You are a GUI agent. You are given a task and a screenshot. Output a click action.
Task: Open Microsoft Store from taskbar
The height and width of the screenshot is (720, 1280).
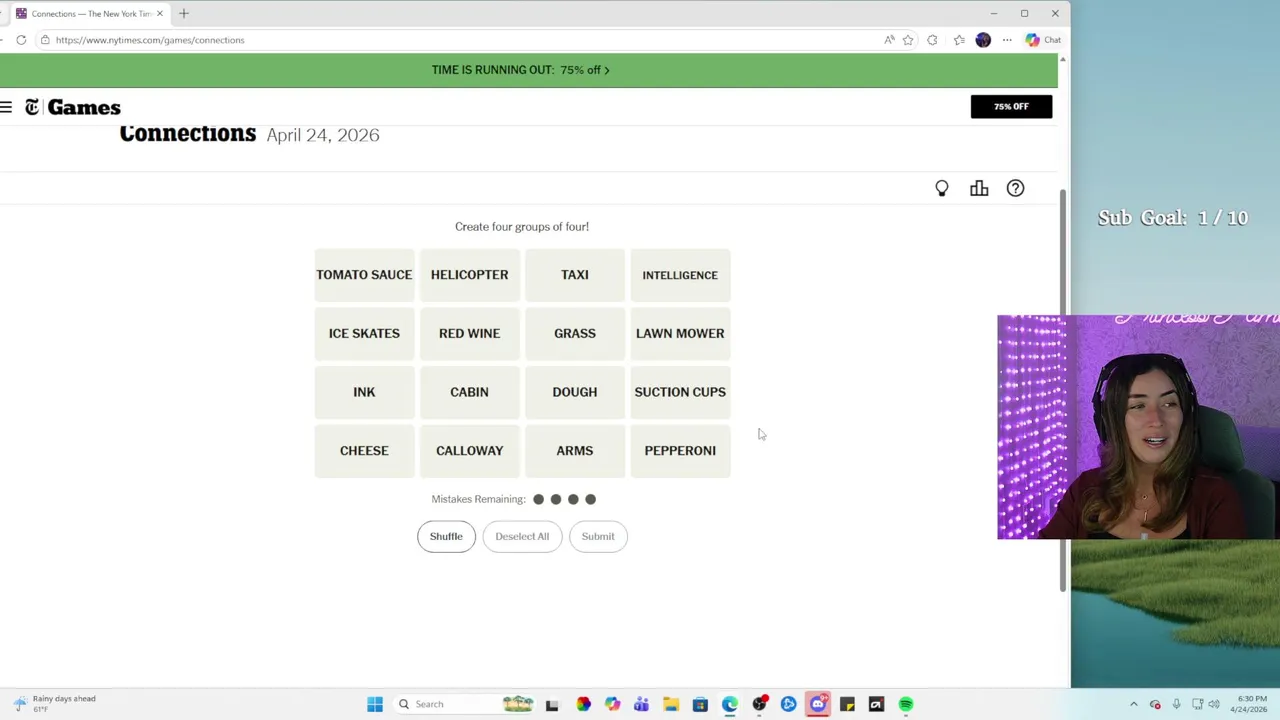click(700, 704)
